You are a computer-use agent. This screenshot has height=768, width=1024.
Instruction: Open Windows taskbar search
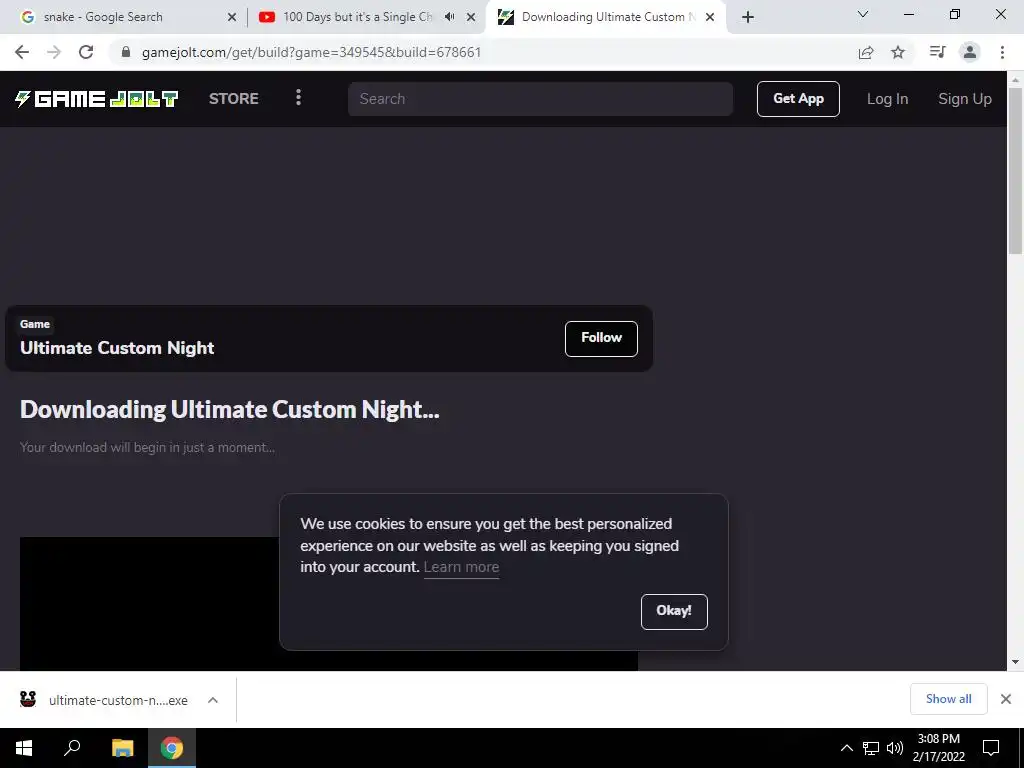tap(72, 748)
